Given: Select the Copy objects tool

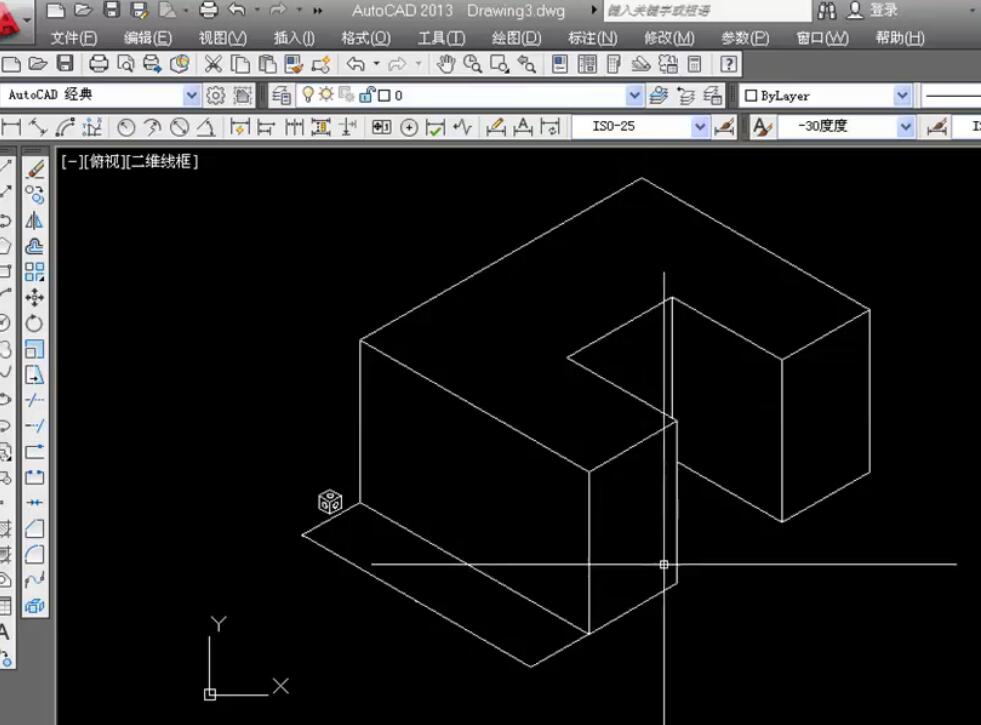Looking at the screenshot, I should click(35, 195).
